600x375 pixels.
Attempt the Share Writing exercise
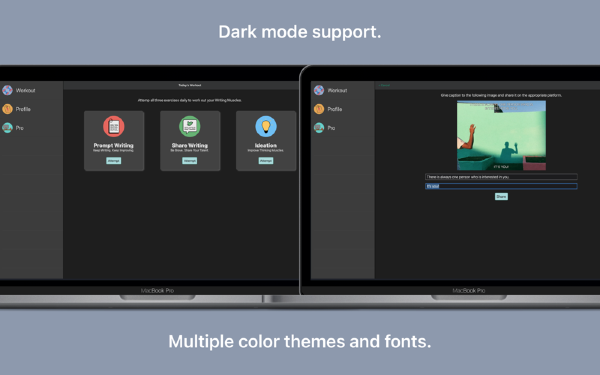(190, 161)
